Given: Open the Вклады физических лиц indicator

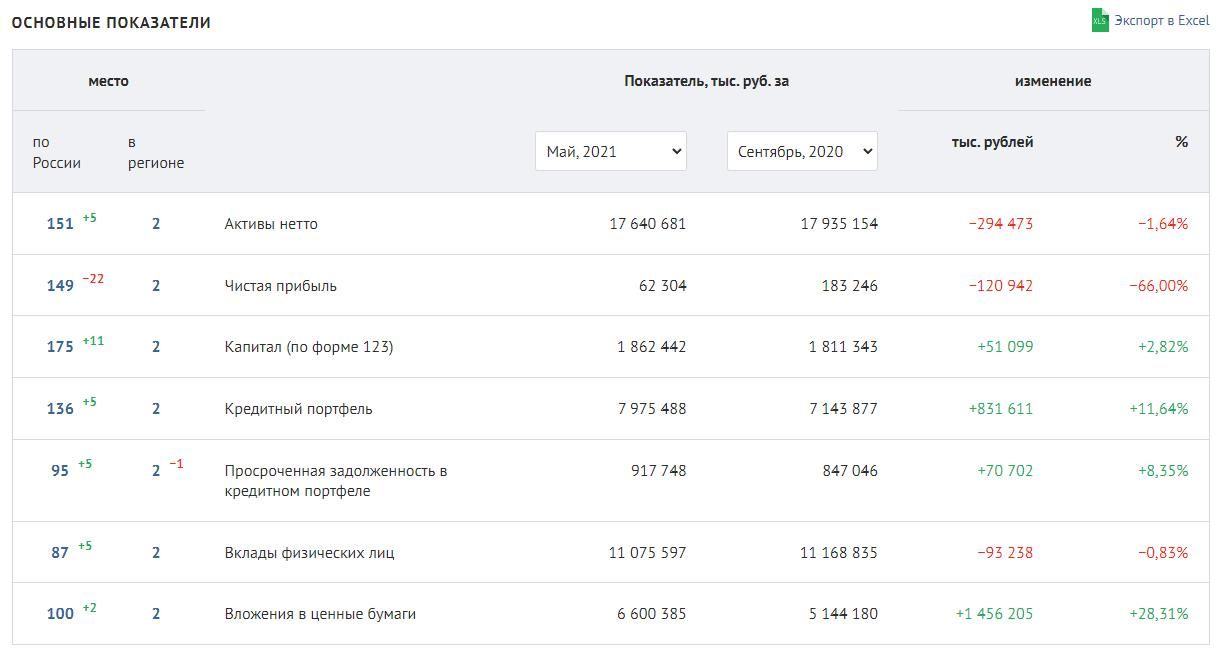Looking at the screenshot, I should click(310, 553).
